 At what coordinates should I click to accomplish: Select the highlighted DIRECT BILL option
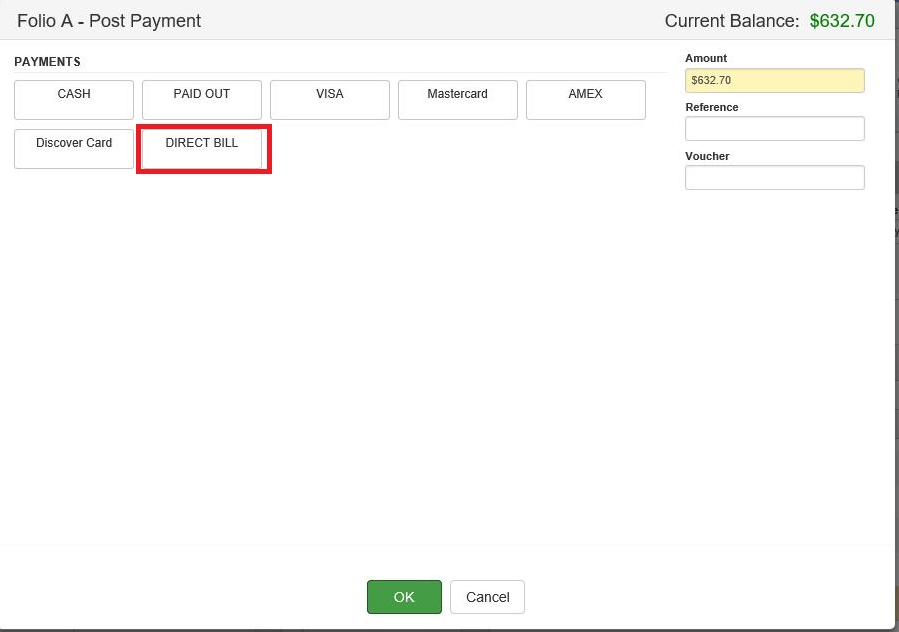[203, 148]
